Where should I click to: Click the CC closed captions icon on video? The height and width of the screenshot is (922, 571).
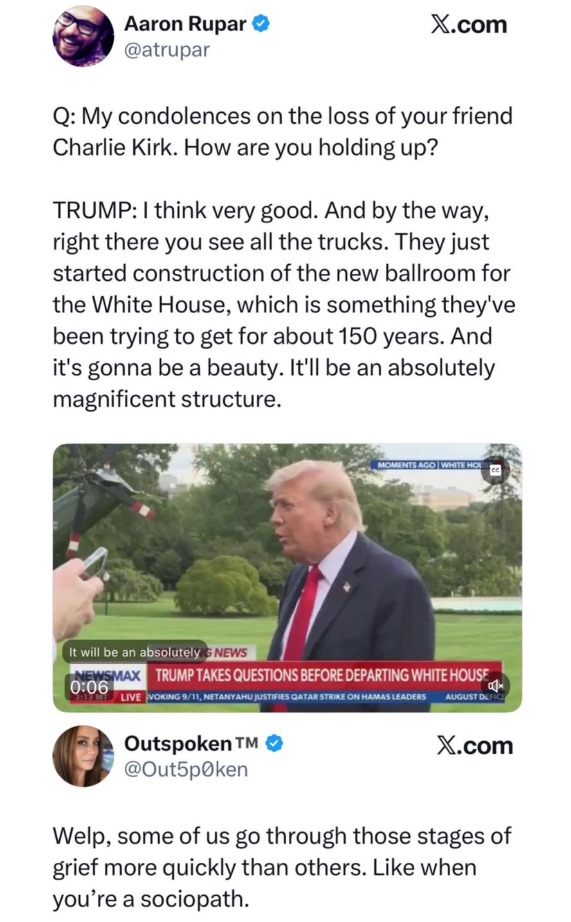tap(495, 470)
